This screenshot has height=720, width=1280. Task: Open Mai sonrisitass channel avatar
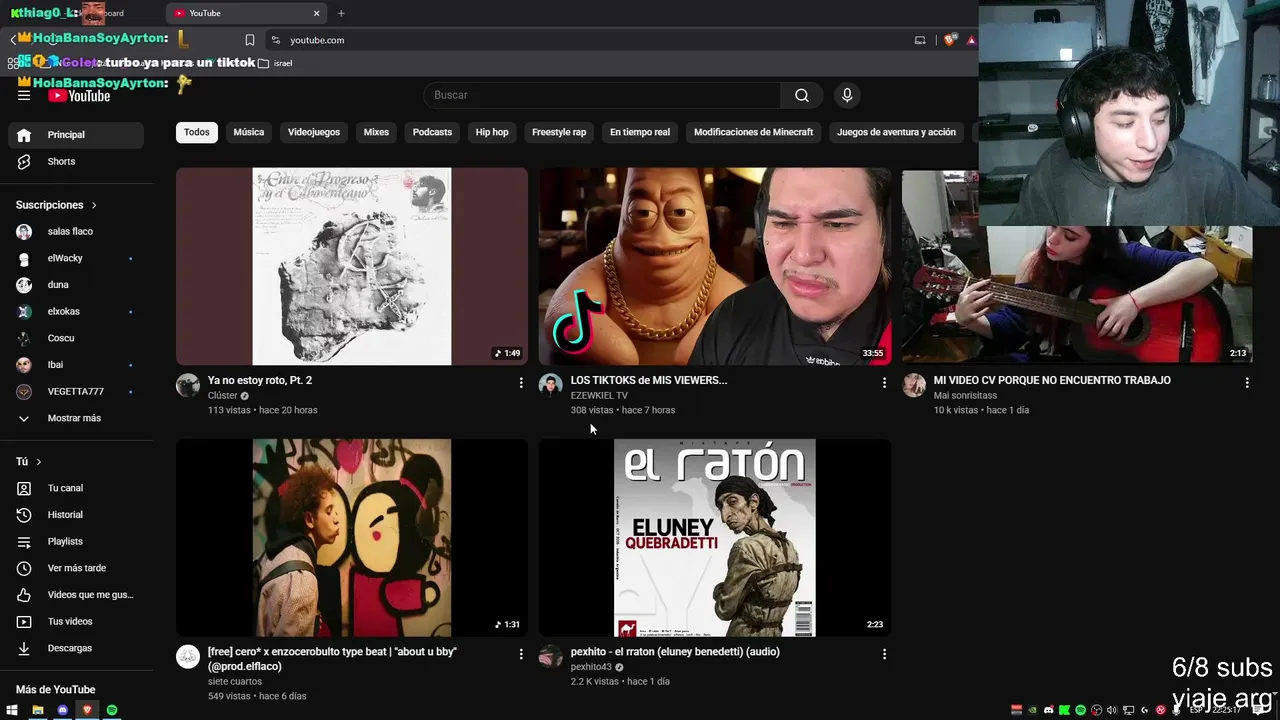pyautogui.click(x=914, y=386)
